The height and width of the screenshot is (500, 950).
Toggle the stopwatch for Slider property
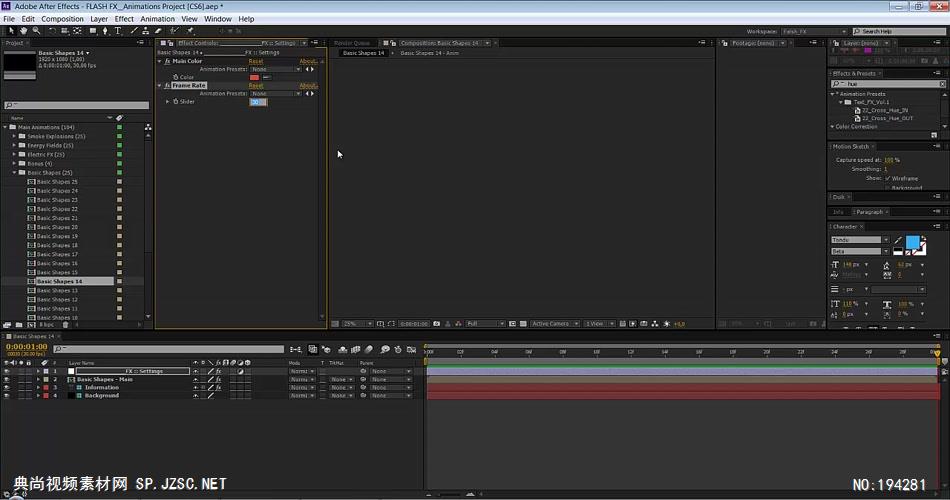pyautogui.click(x=176, y=101)
